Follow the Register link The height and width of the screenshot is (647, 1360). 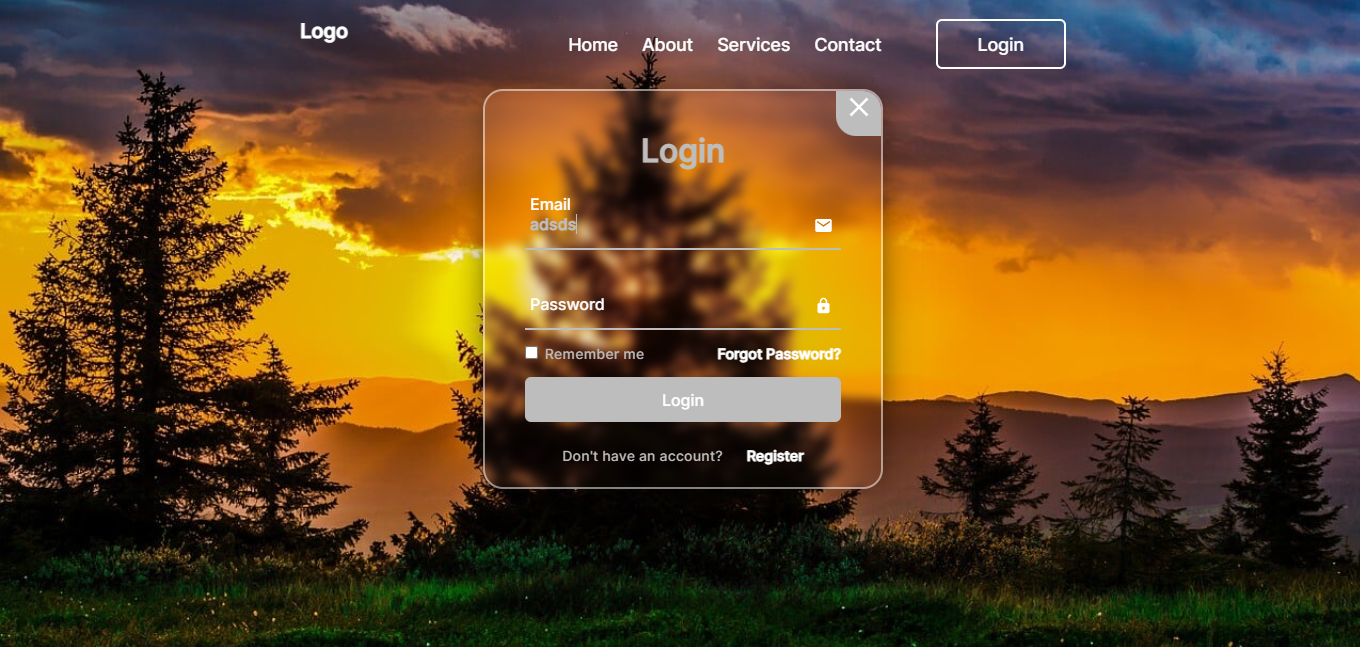click(775, 456)
